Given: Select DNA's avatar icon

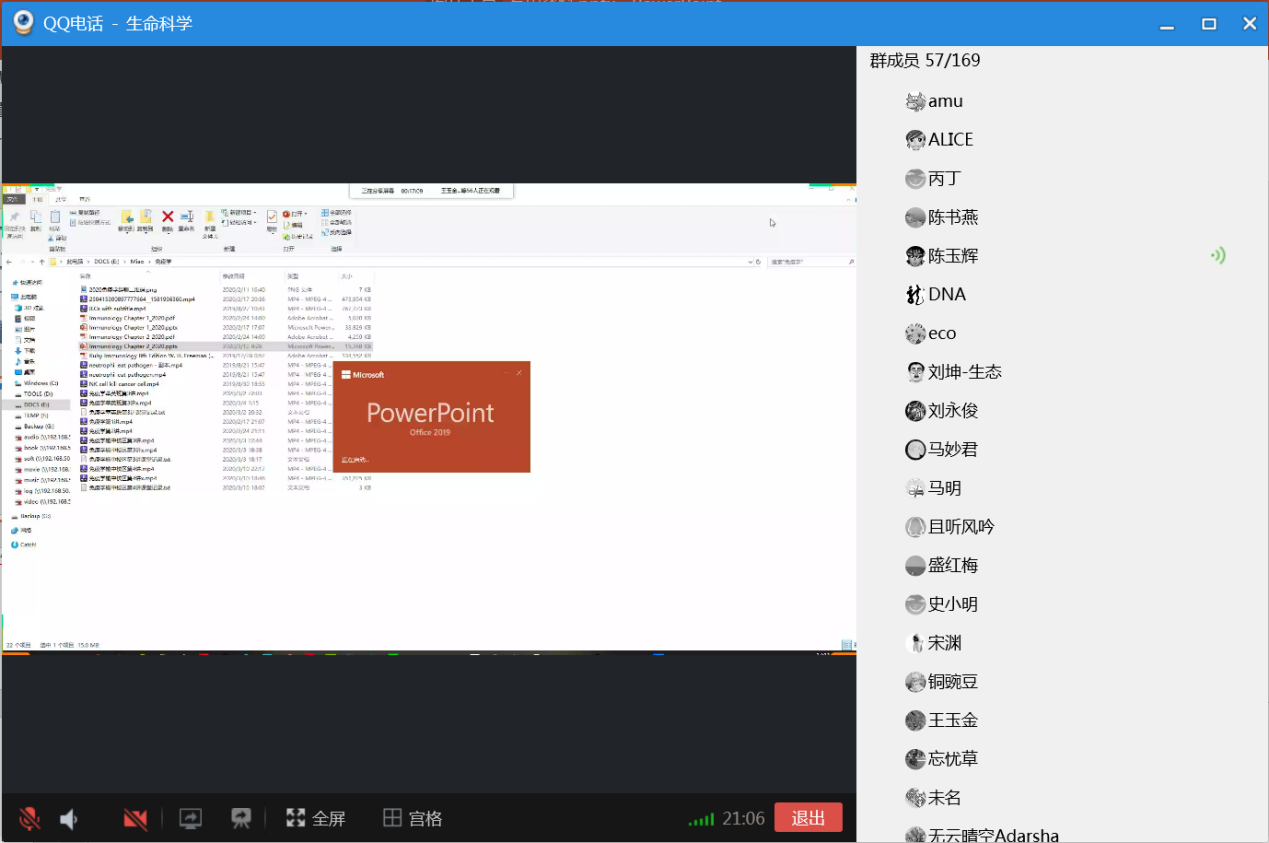Looking at the screenshot, I should (915, 295).
